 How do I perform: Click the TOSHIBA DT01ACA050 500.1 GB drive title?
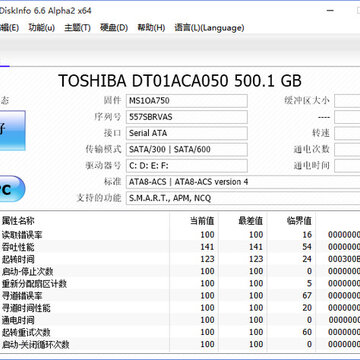tap(180, 81)
